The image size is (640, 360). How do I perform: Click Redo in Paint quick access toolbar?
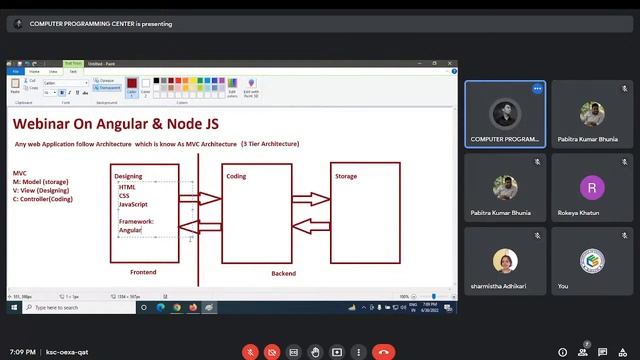coord(35,64)
